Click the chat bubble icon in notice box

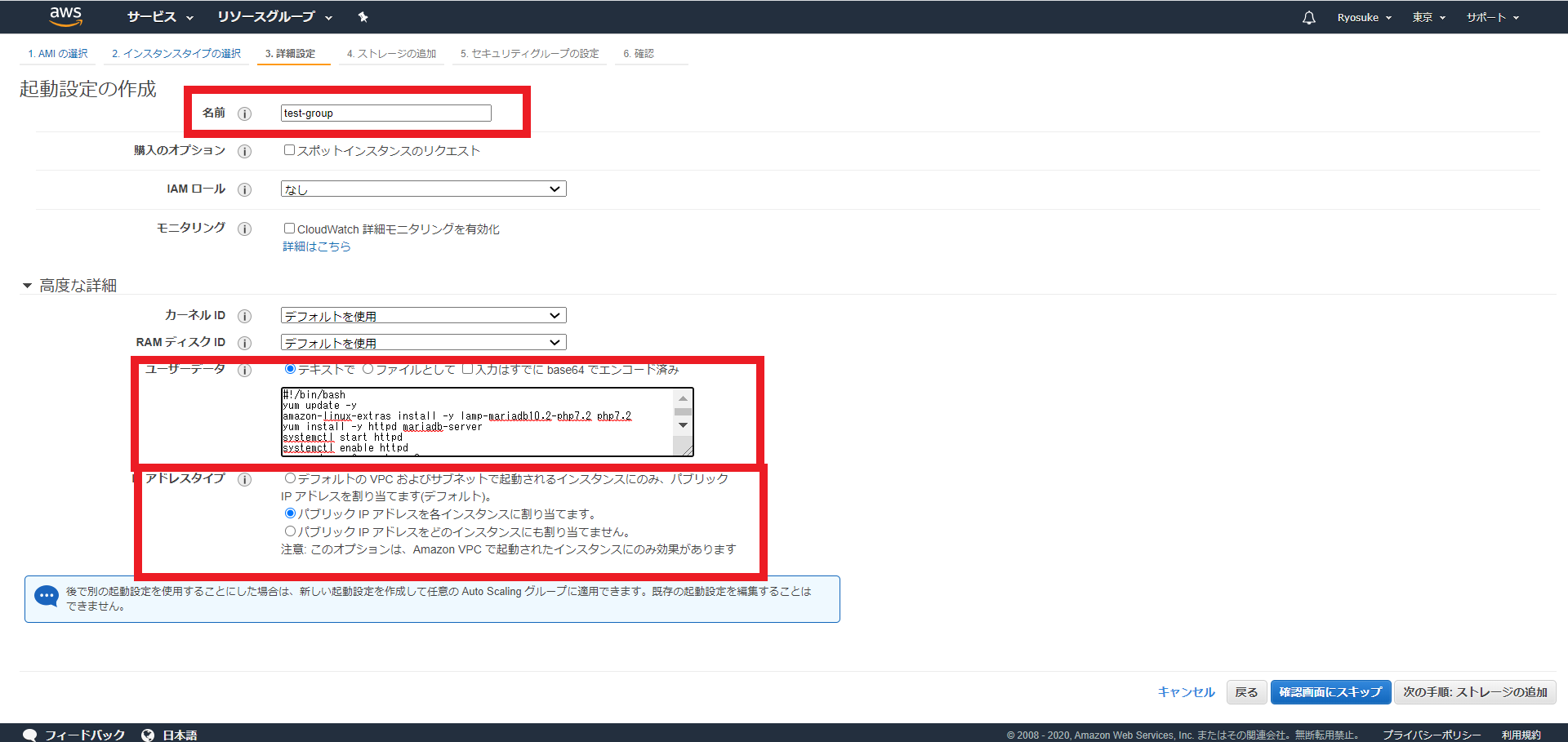(x=47, y=597)
